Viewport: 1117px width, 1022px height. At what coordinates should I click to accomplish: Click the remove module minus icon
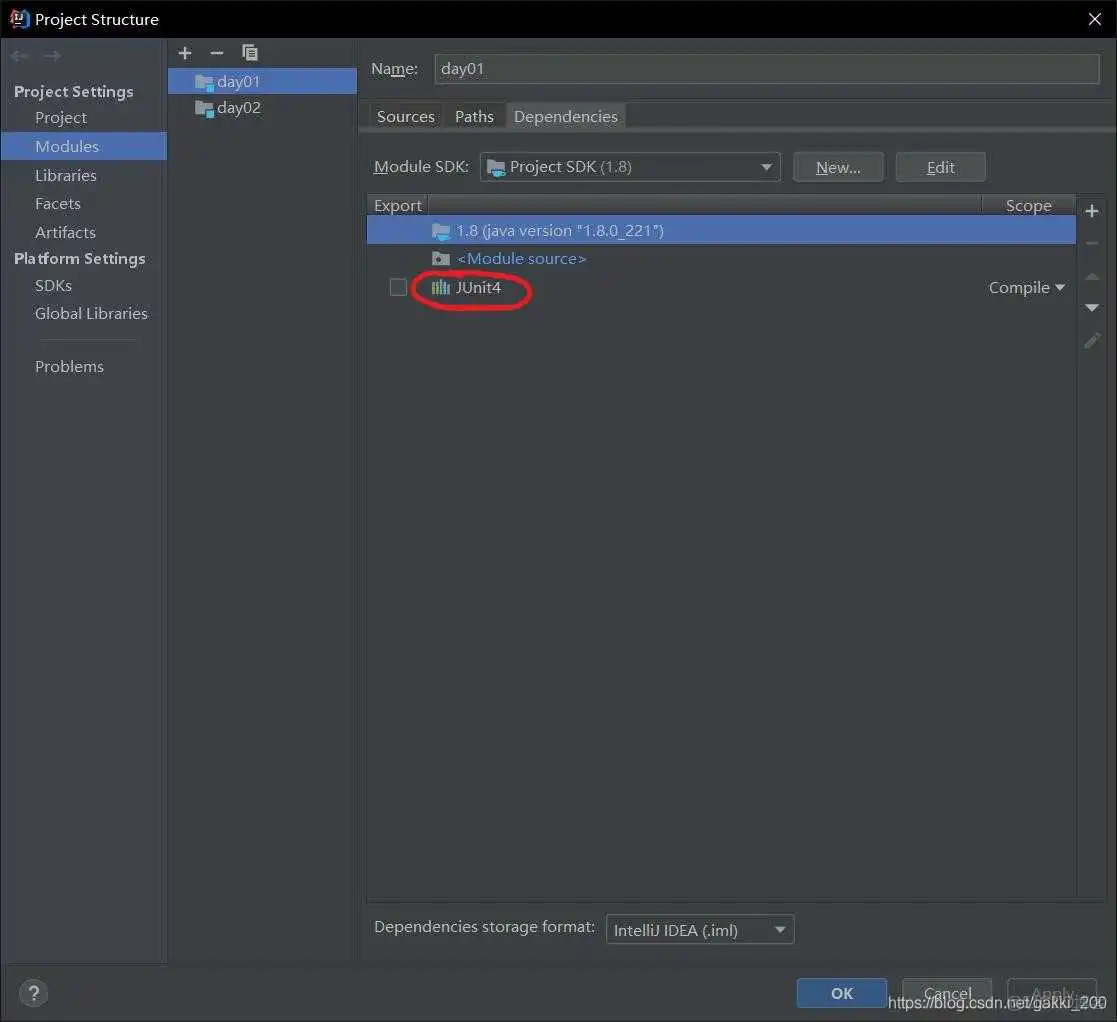pyautogui.click(x=216, y=52)
